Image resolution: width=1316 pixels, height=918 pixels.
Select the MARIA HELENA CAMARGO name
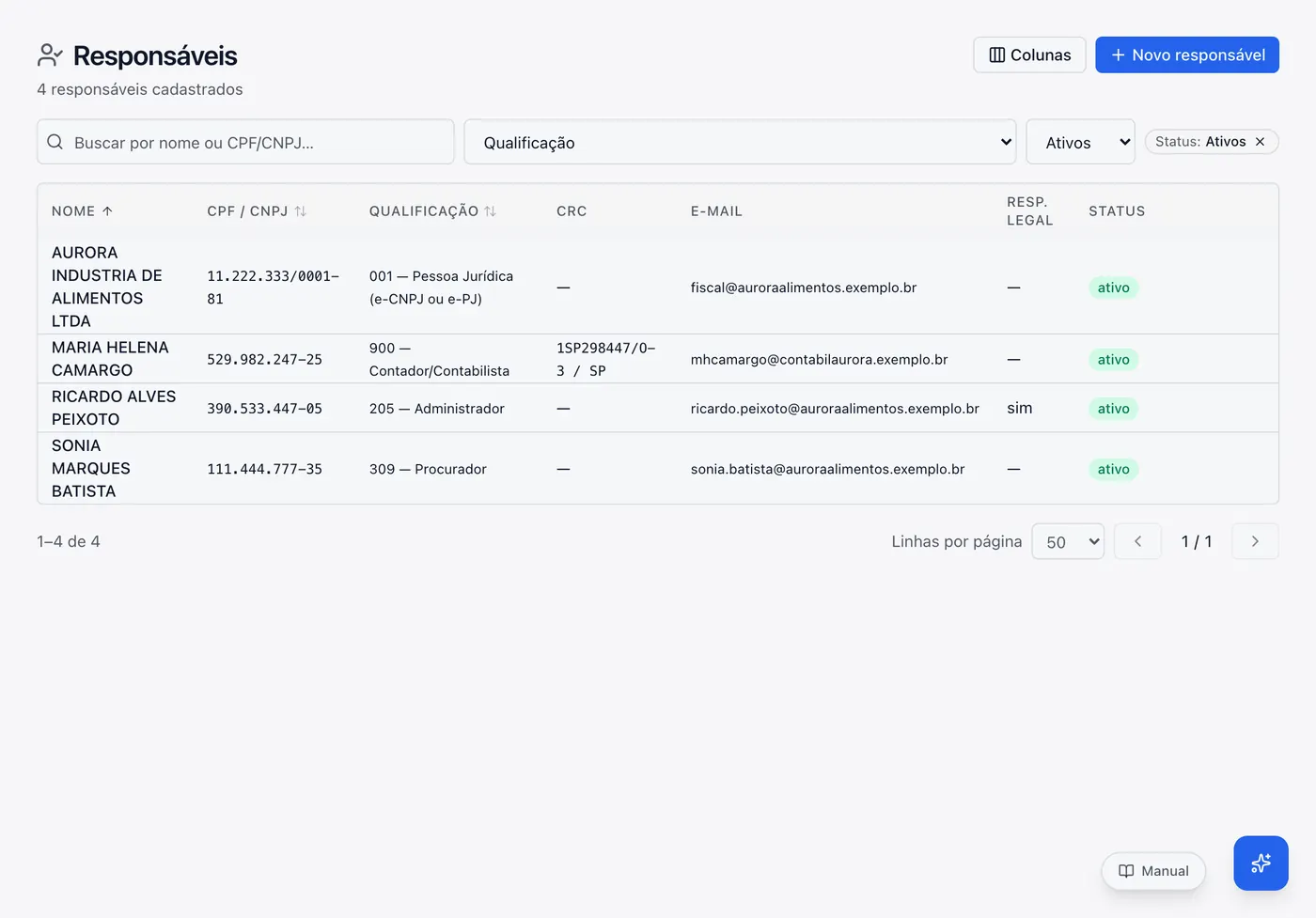pos(110,359)
